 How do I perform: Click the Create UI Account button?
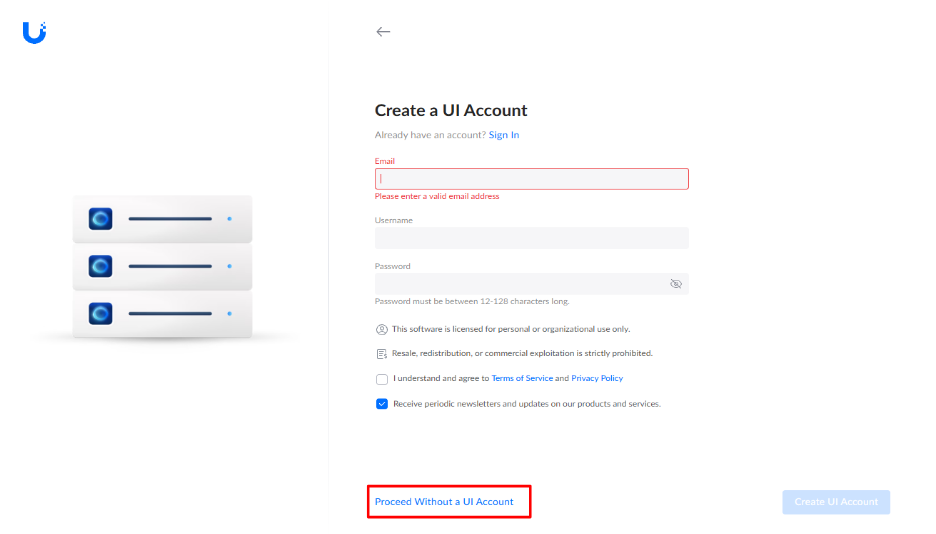click(836, 502)
